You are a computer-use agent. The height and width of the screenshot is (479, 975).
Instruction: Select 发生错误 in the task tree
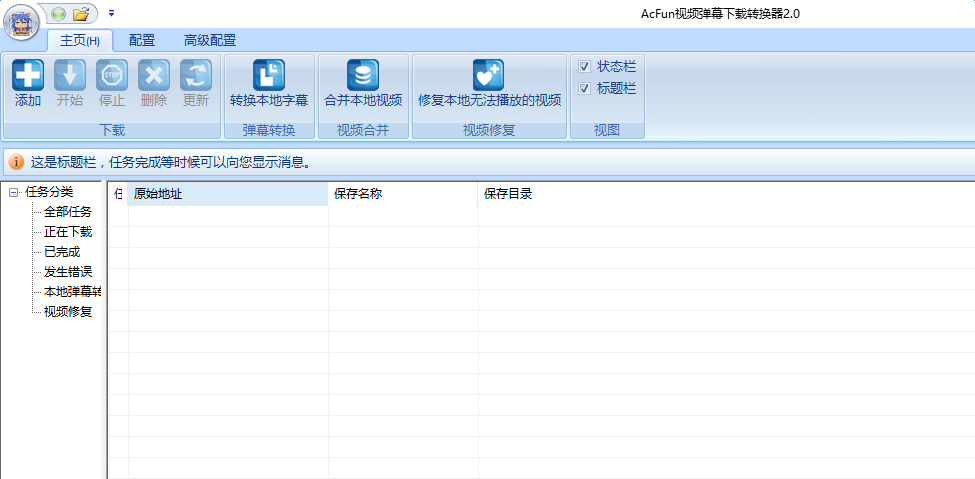[x=68, y=272]
